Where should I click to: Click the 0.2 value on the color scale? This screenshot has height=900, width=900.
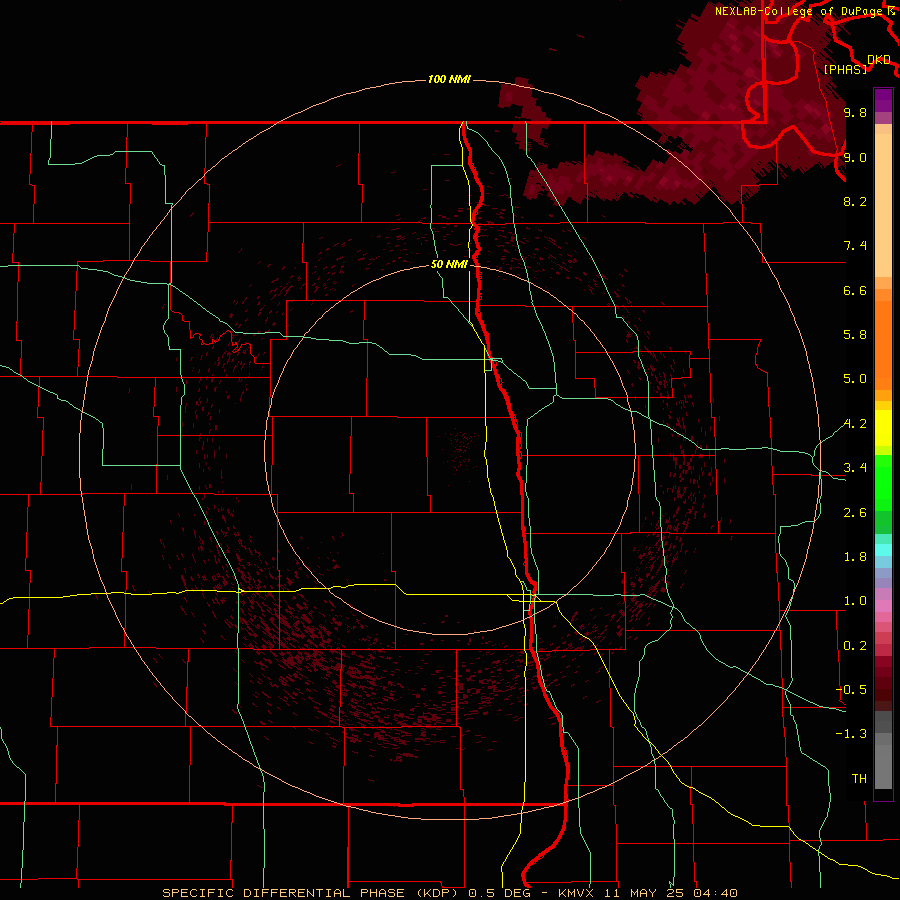coord(855,646)
